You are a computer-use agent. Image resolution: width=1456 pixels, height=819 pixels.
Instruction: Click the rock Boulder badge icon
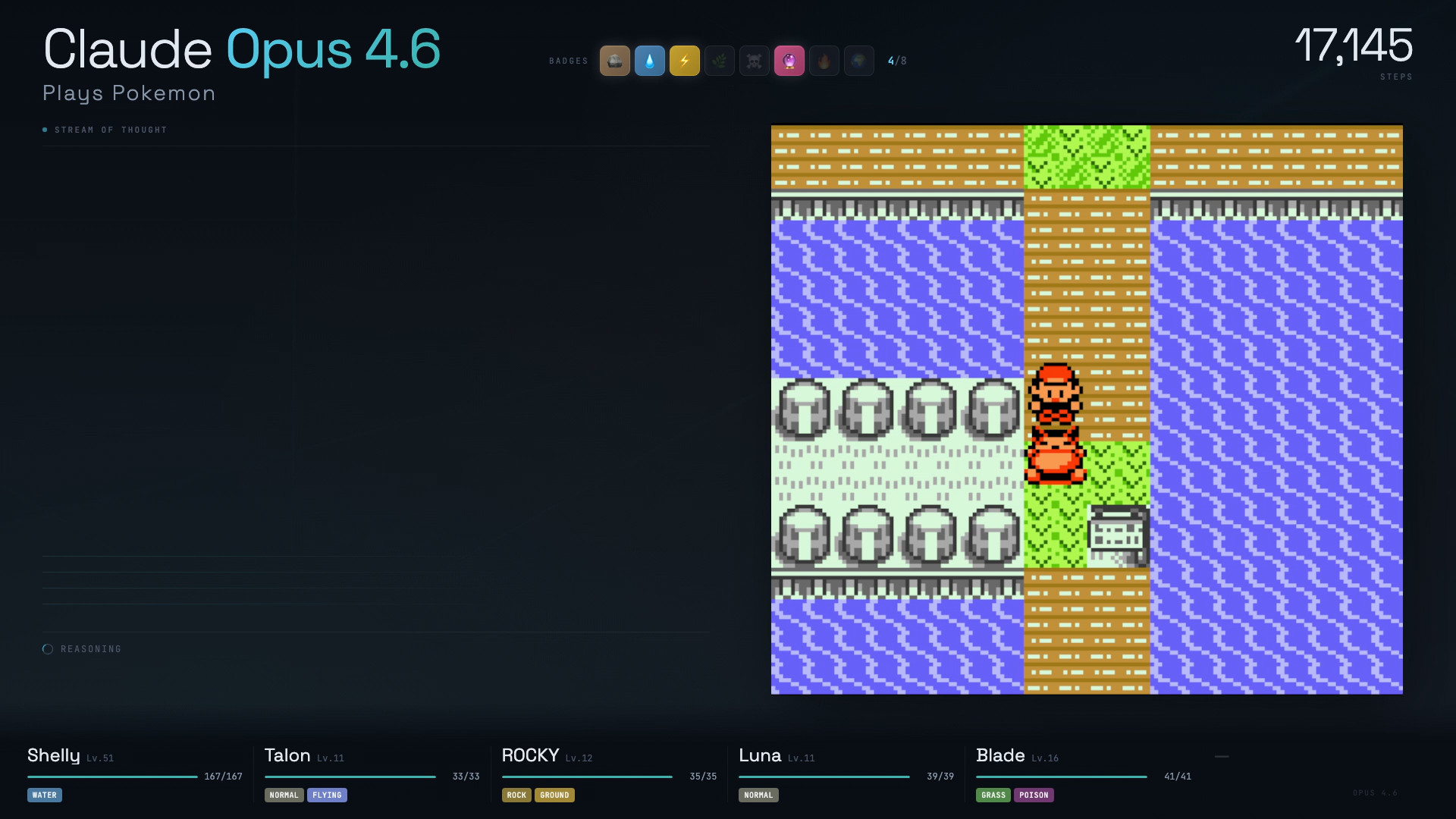pyautogui.click(x=614, y=61)
